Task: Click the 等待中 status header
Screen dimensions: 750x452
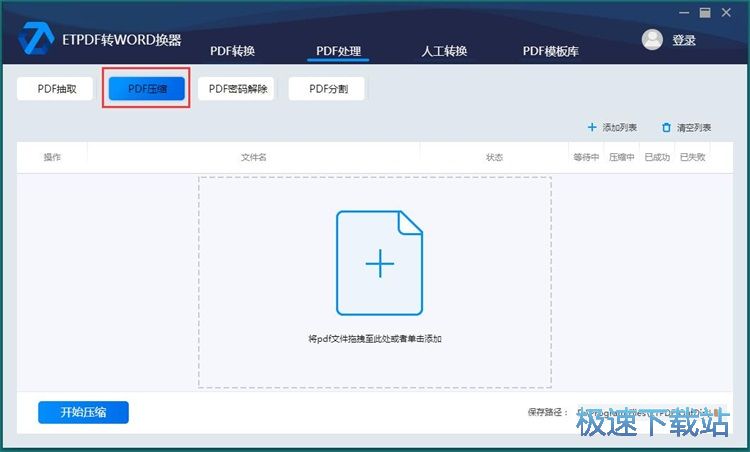Action: pyautogui.click(x=586, y=157)
